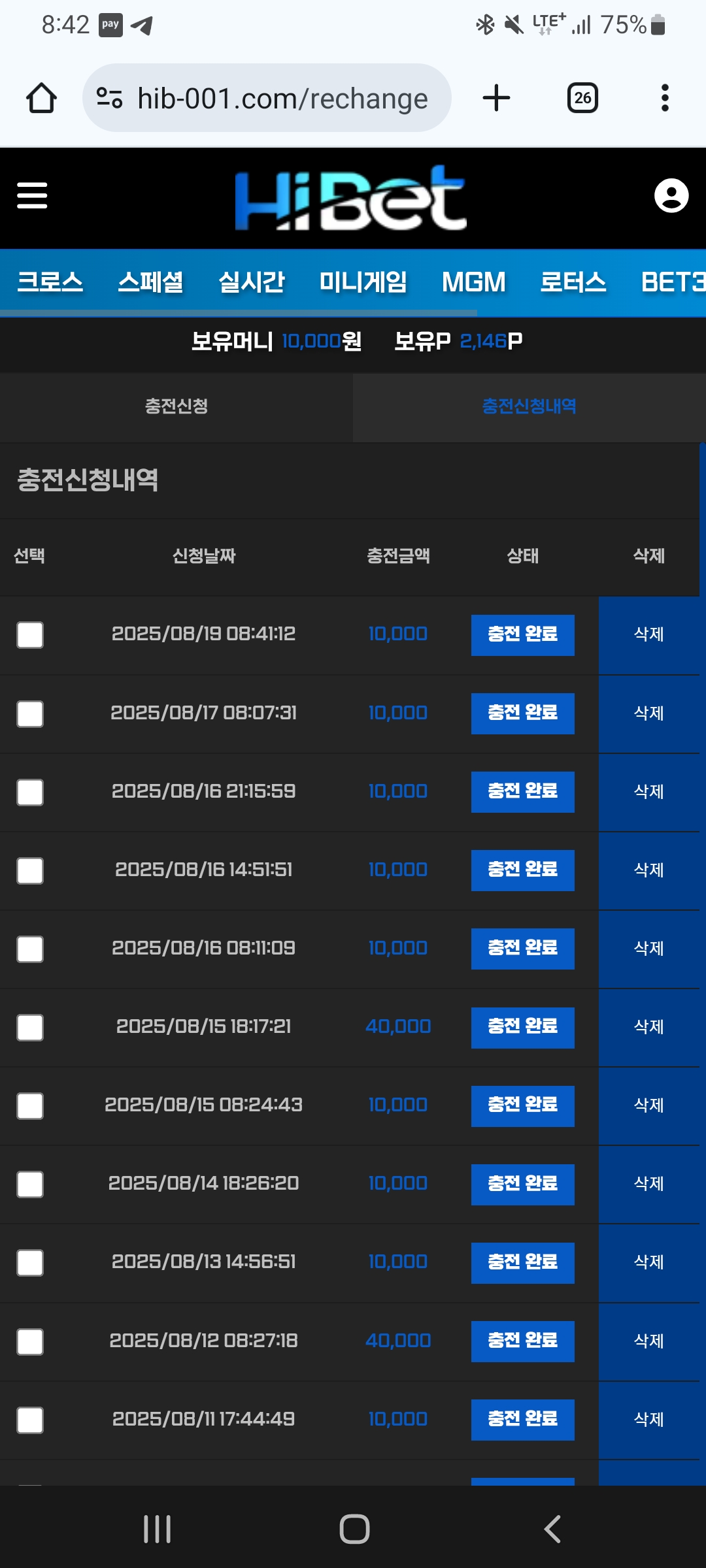706x1568 pixels.
Task: Tap the user profile icon
Action: 671,195
